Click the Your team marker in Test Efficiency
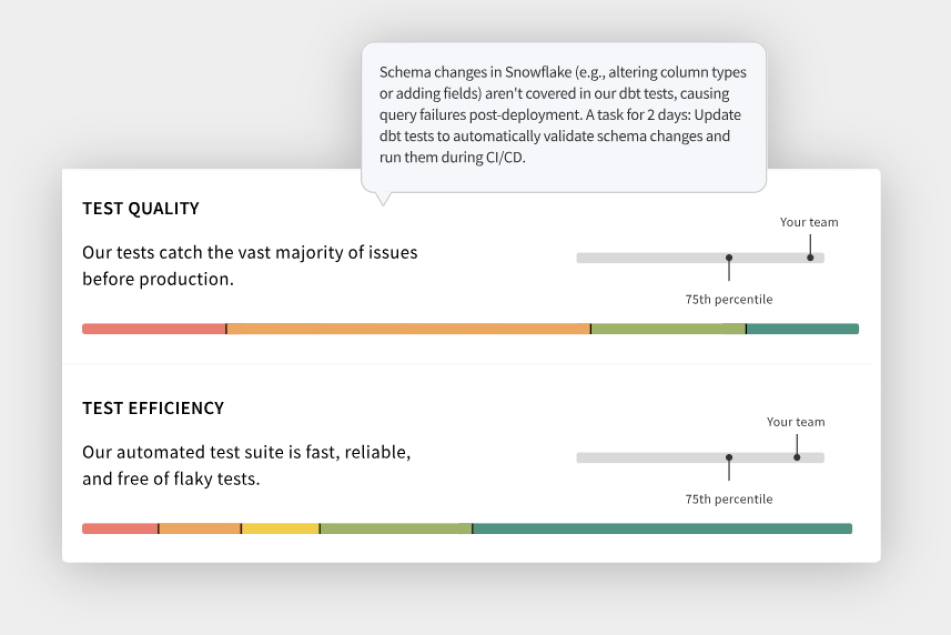 (x=797, y=458)
